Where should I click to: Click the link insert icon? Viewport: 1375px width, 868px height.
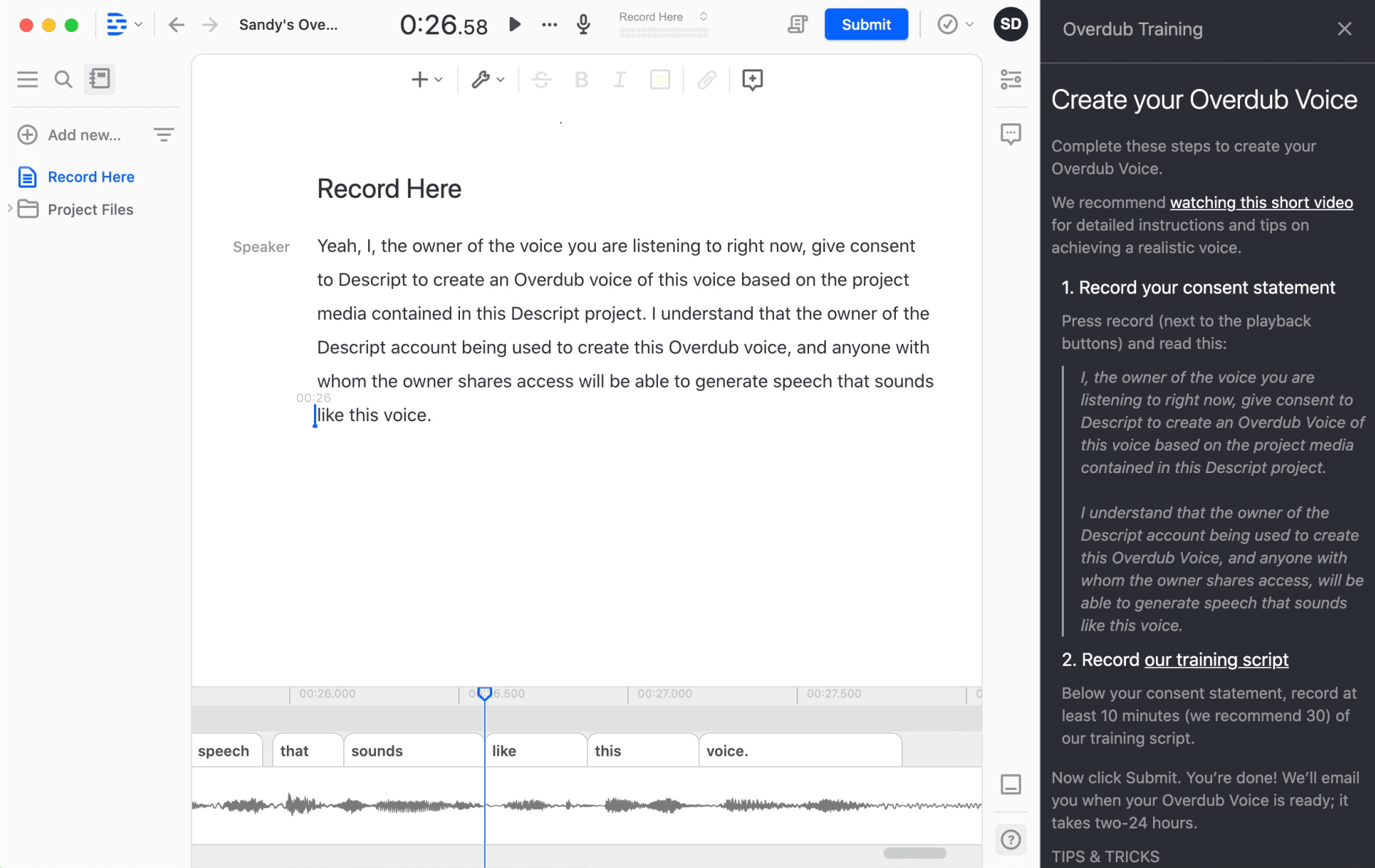(706, 80)
